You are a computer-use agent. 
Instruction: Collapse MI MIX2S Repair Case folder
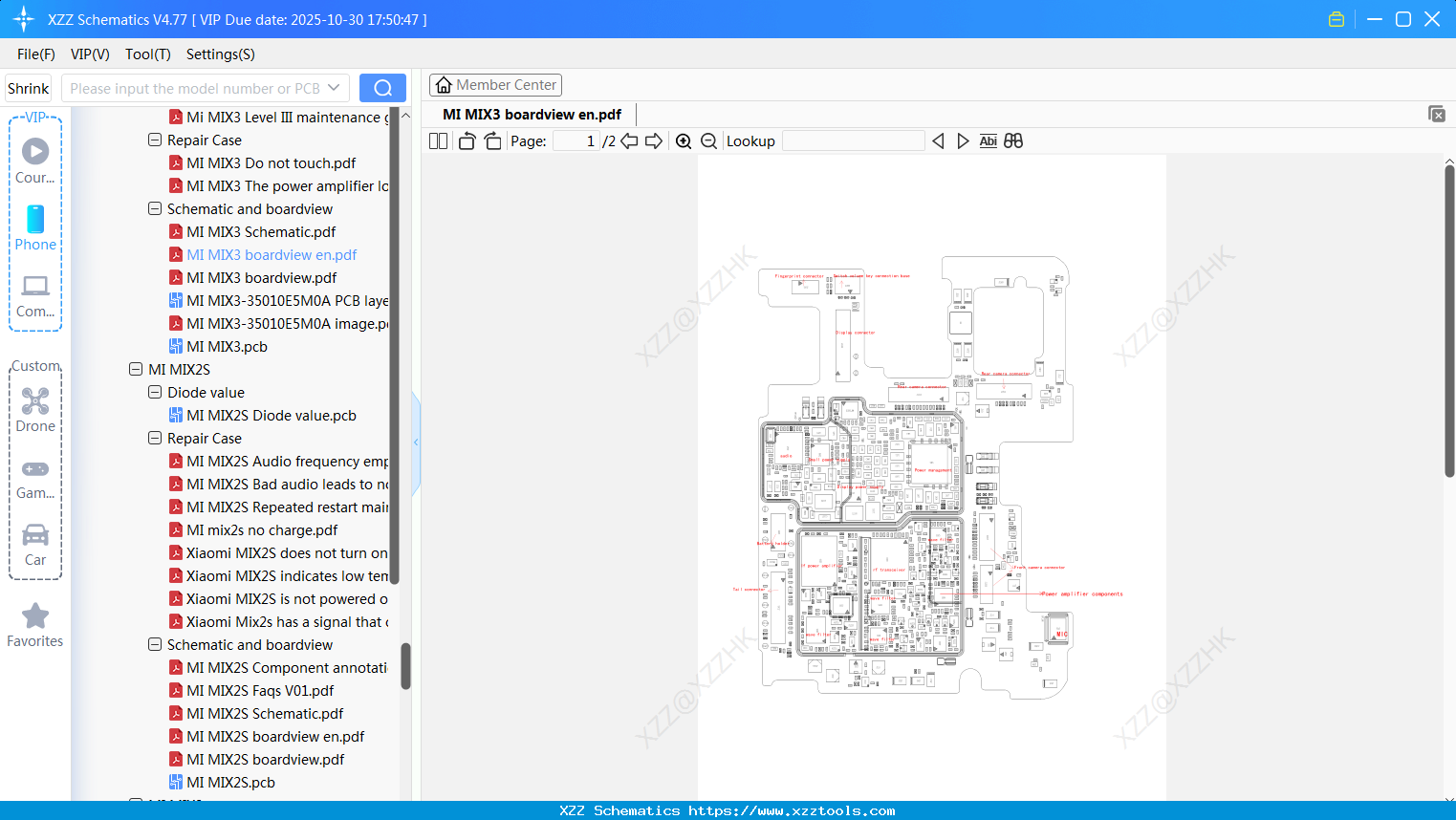coord(155,438)
